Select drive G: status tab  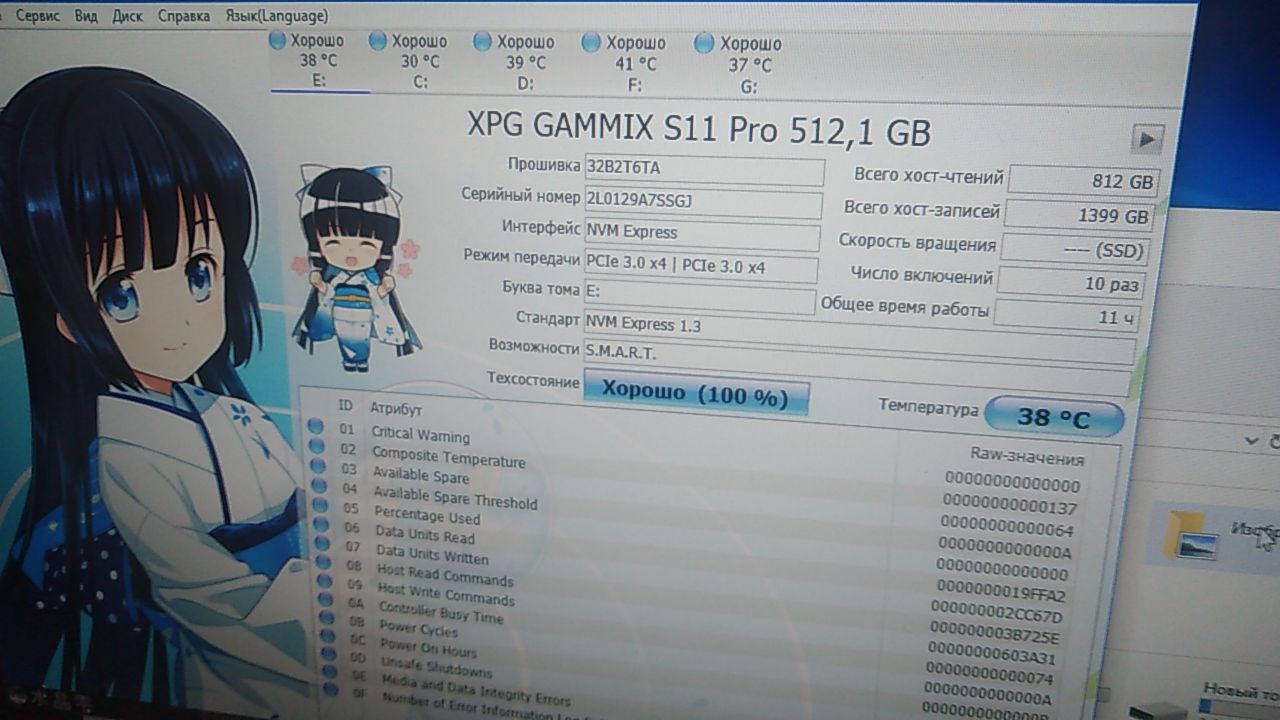[x=749, y=65]
